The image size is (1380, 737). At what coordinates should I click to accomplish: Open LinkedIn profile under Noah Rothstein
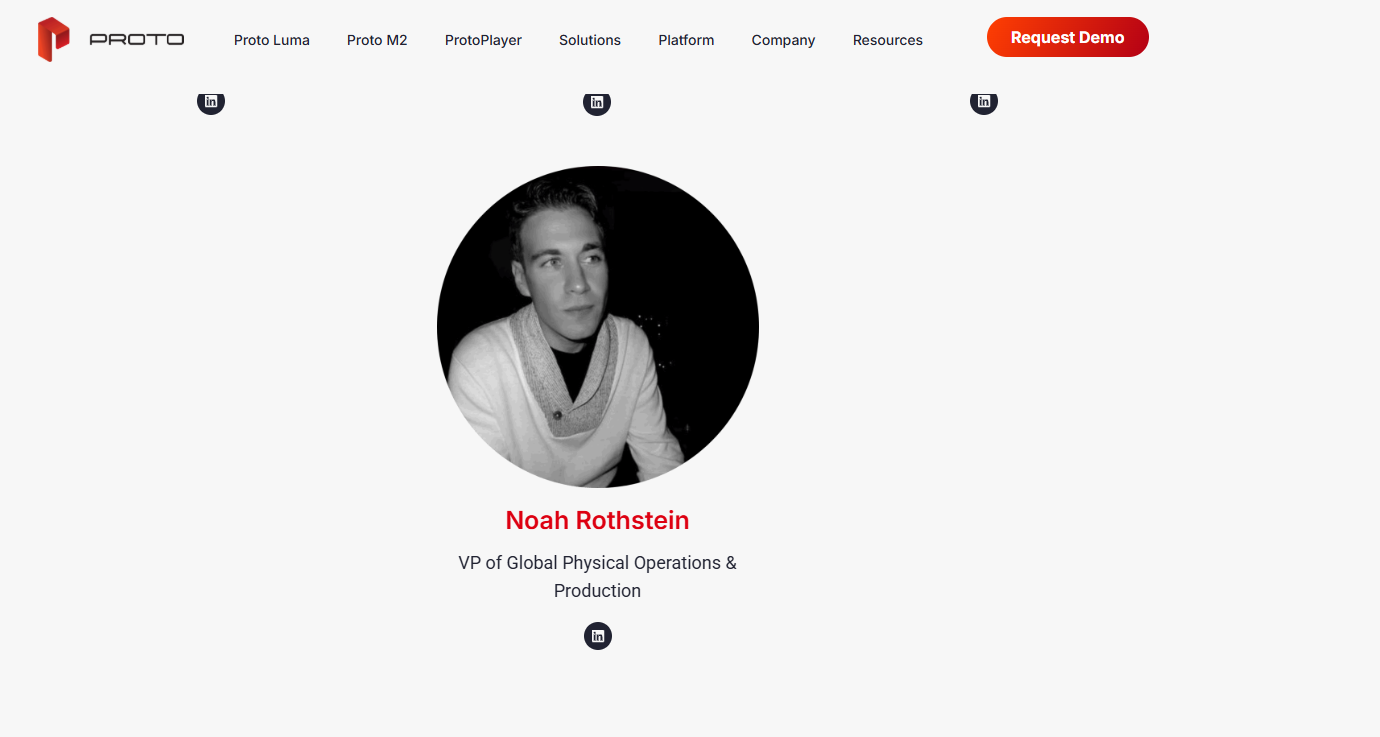pyautogui.click(x=598, y=636)
